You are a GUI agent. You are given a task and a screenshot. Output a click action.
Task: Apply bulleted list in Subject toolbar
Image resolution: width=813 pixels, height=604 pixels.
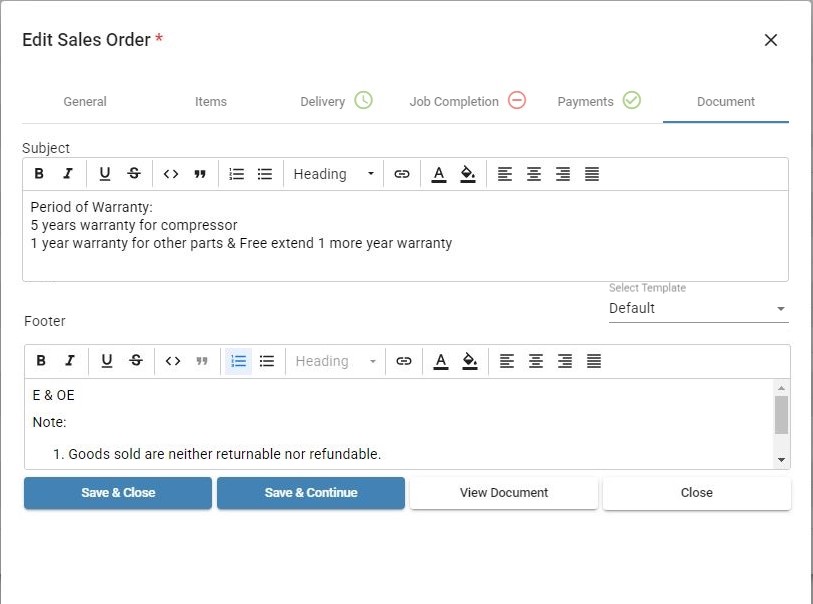click(x=265, y=174)
